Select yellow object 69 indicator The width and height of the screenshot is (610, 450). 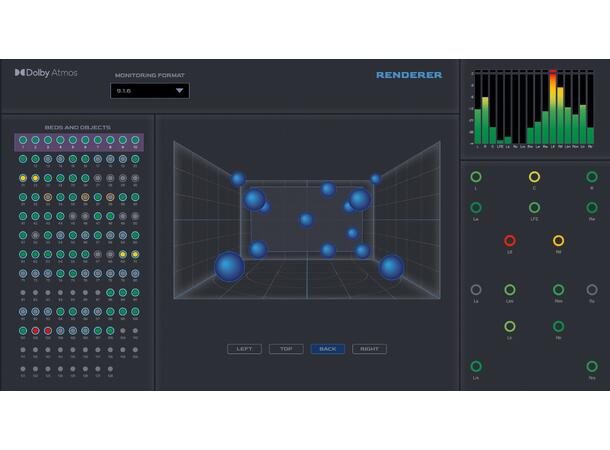click(x=123, y=254)
